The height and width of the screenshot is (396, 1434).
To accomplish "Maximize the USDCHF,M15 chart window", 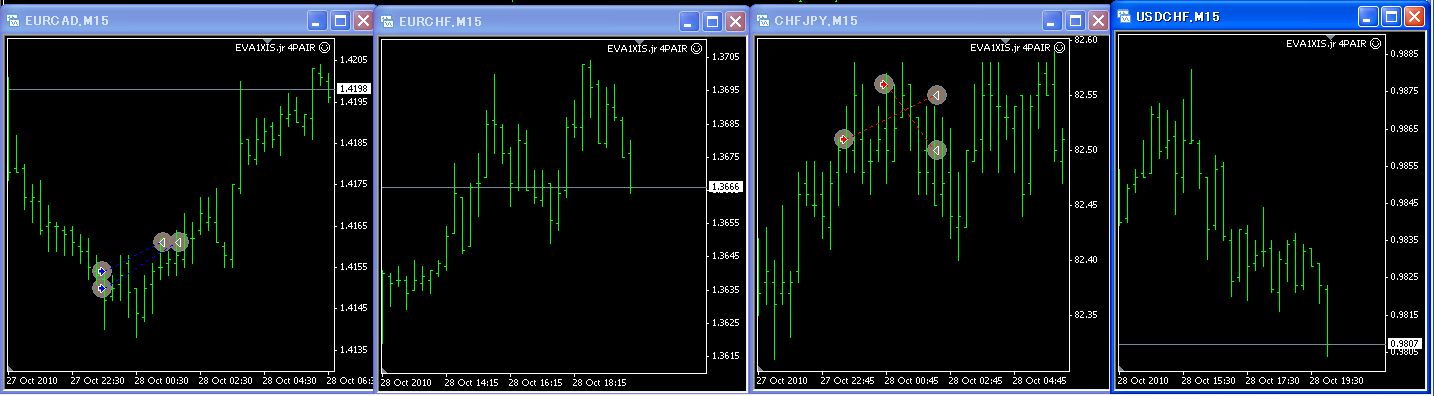I will click(1391, 16).
